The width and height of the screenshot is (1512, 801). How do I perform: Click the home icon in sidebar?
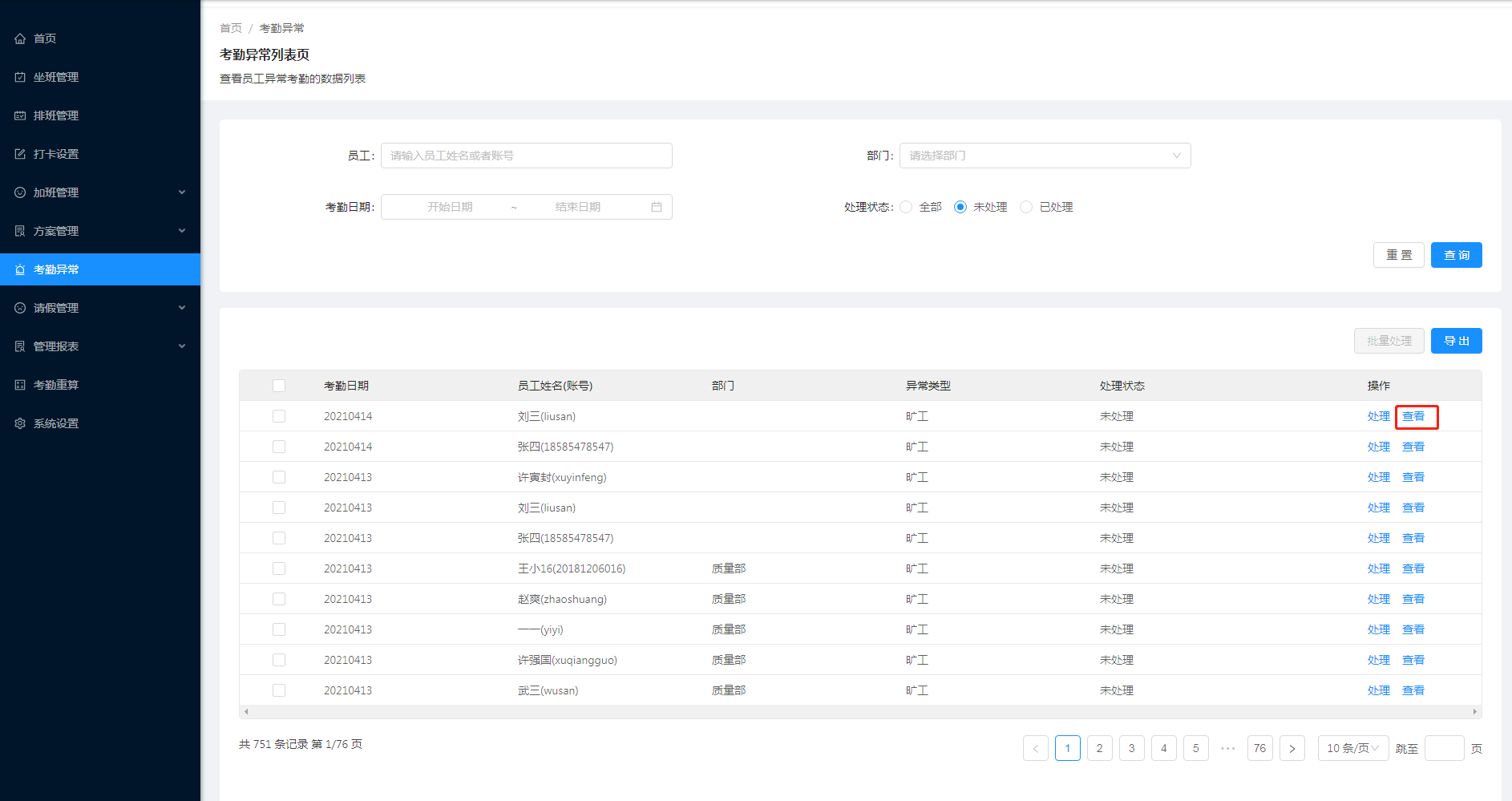(x=20, y=38)
